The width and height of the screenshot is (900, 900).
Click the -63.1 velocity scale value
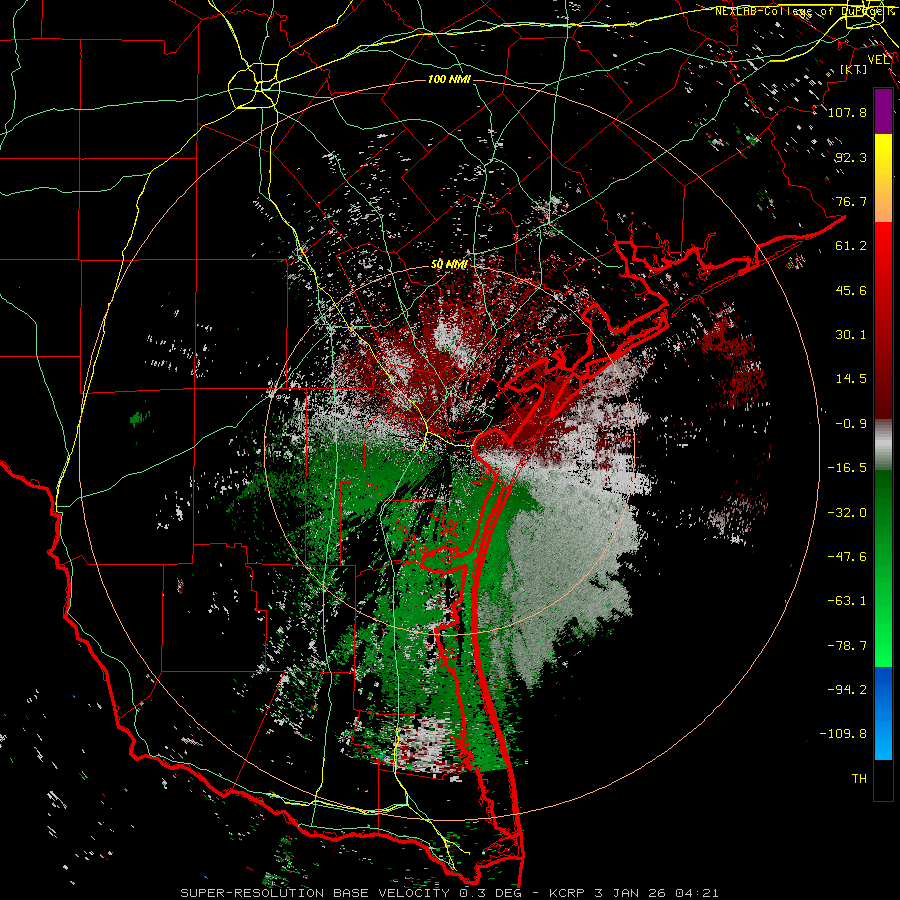[x=847, y=601]
